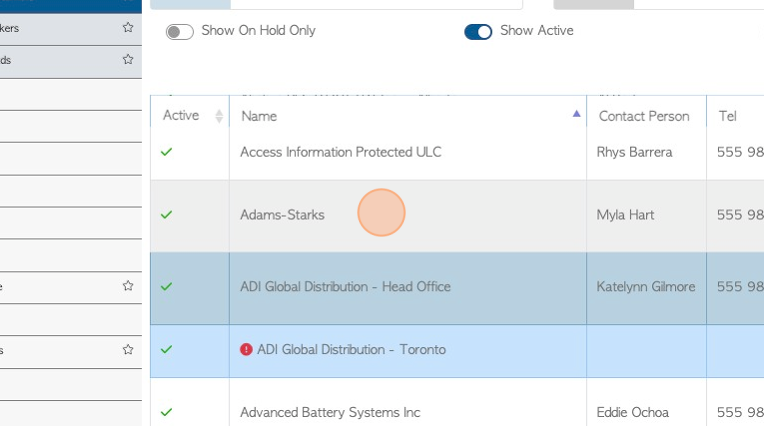Image resolution: width=764 pixels, height=426 pixels.
Task: Click the Contact Person column header
Action: [x=644, y=116]
